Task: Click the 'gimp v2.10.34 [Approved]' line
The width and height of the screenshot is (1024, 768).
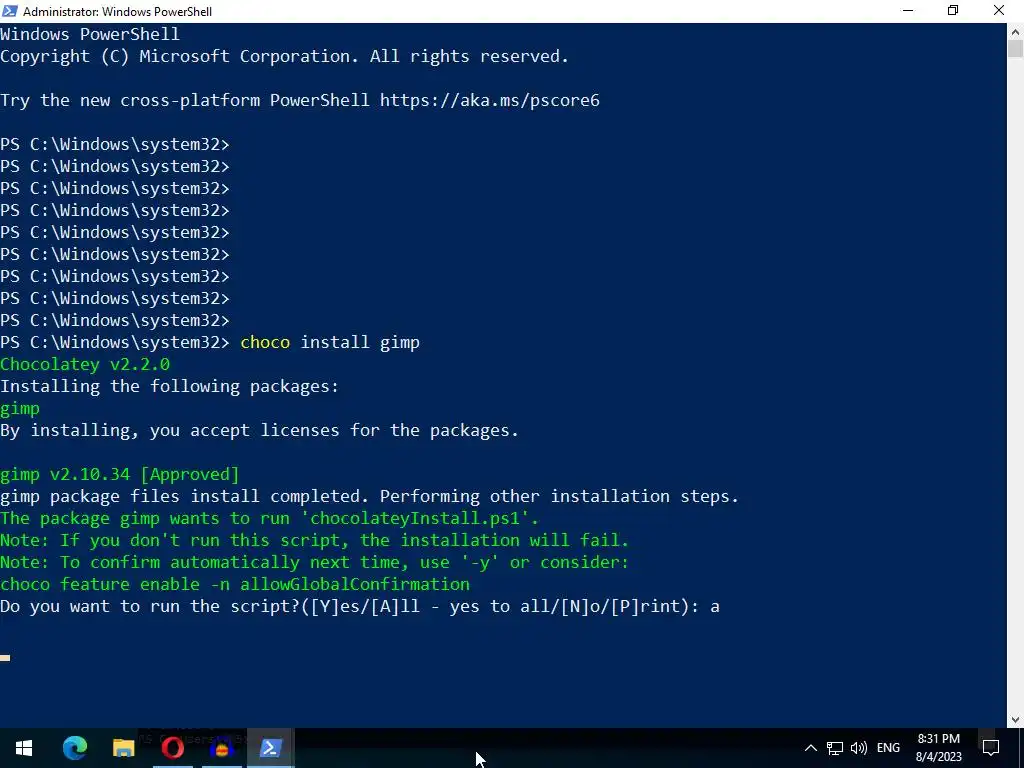Action: pyautogui.click(x=120, y=474)
